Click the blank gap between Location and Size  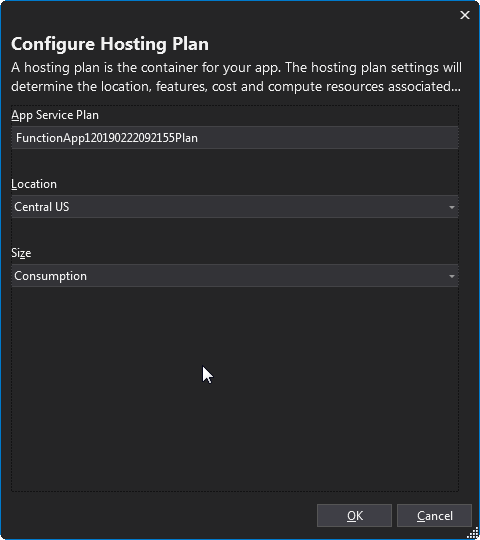point(235,232)
